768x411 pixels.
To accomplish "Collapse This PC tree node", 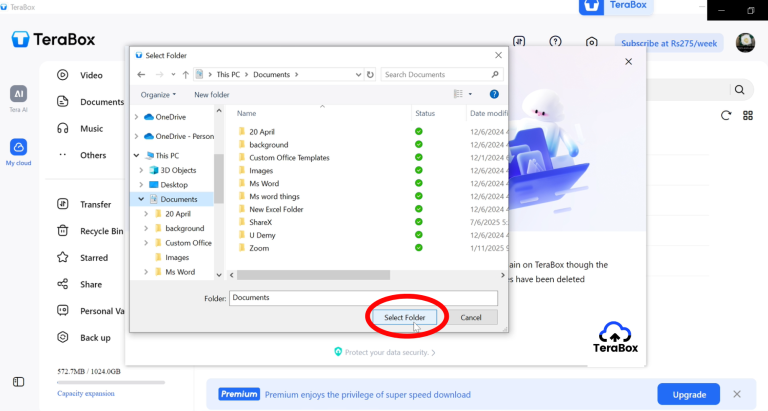I will click(136, 155).
